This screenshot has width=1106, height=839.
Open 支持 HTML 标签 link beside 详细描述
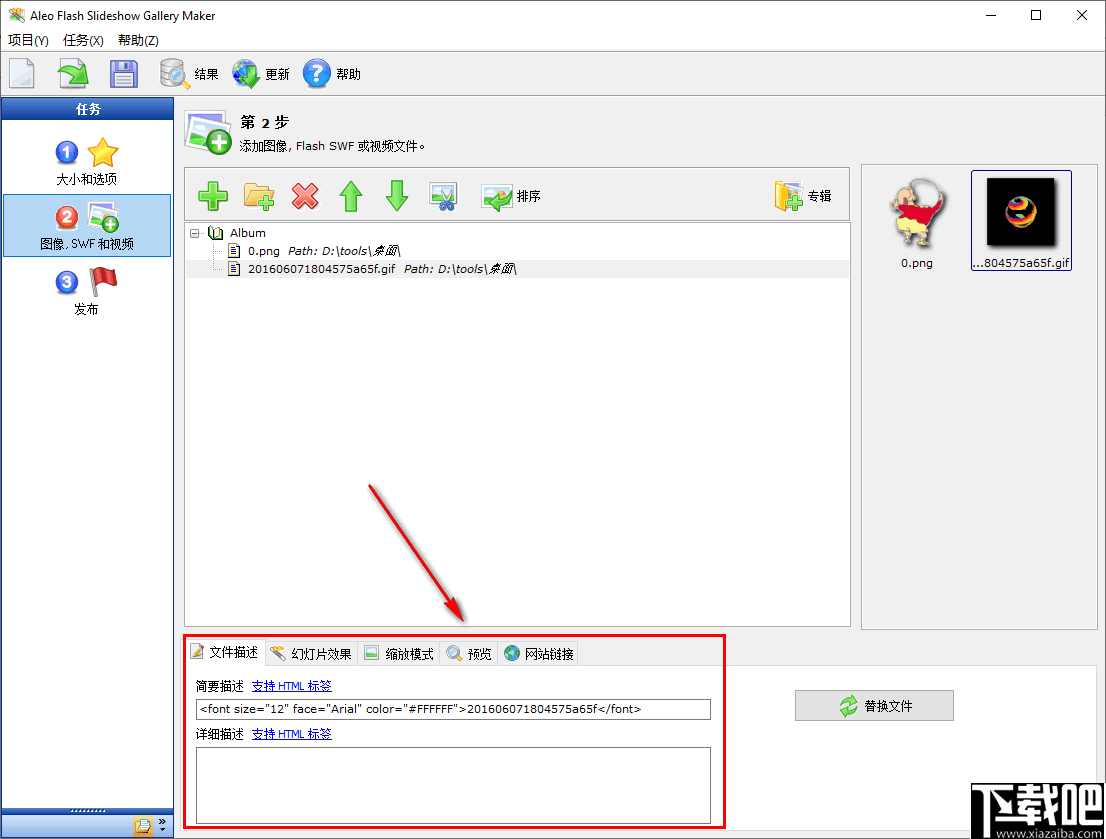coord(291,734)
